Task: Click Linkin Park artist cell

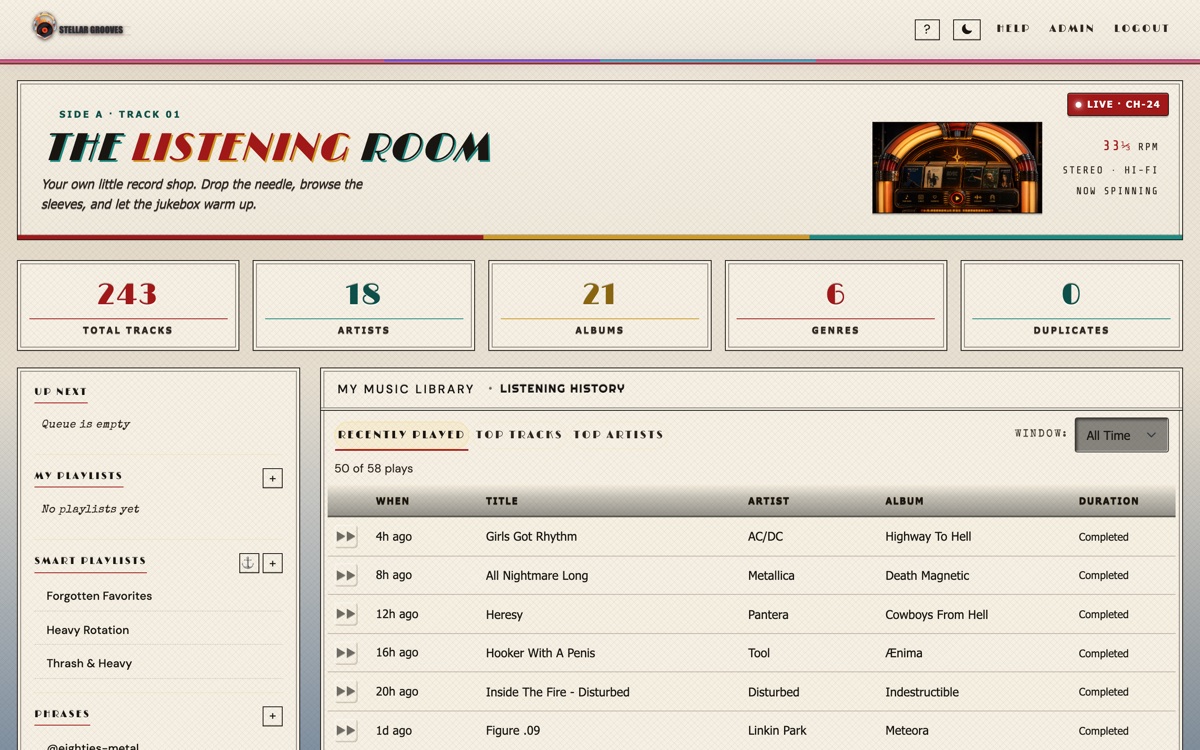Action: [x=777, y=731]
